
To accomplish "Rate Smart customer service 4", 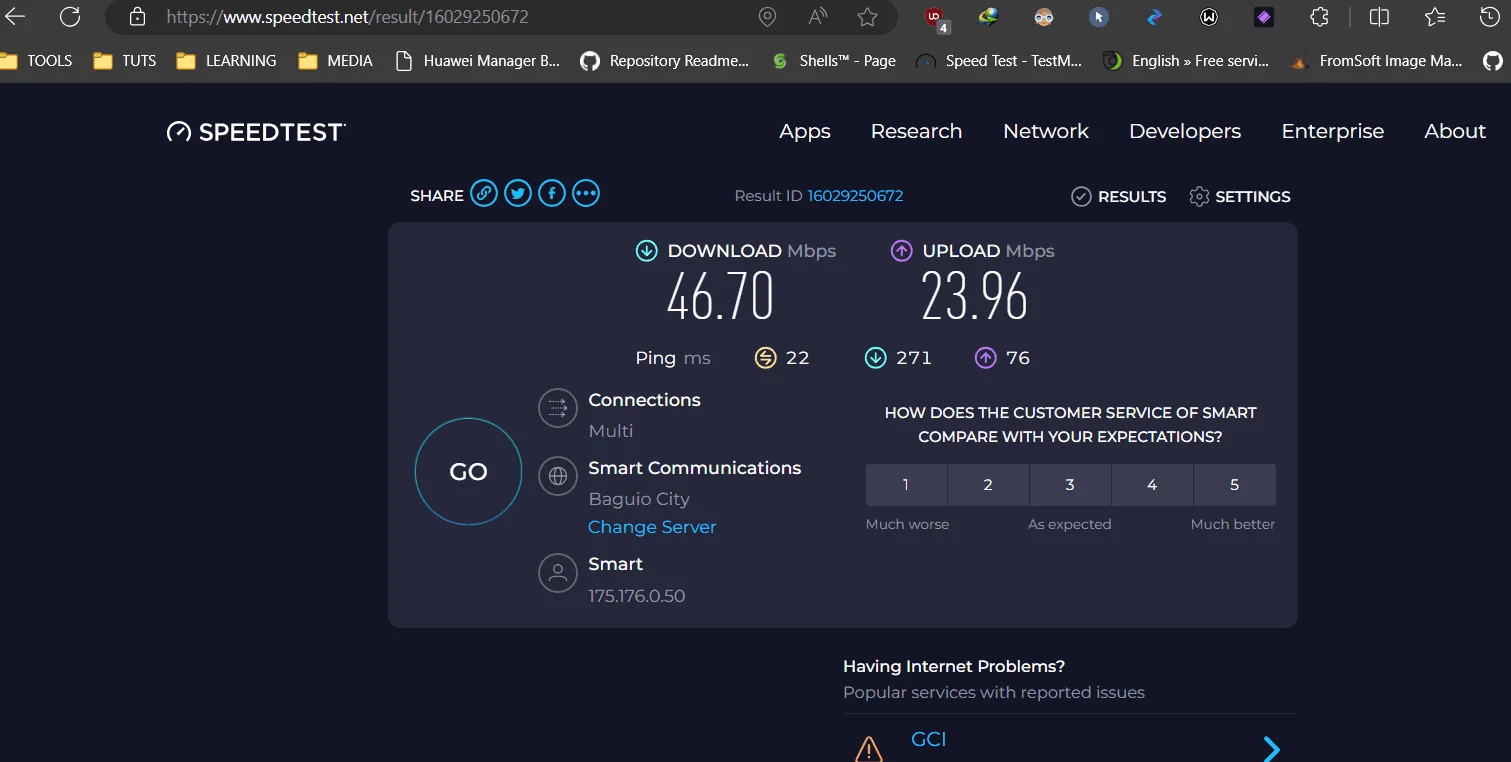I will [1152, 485].
